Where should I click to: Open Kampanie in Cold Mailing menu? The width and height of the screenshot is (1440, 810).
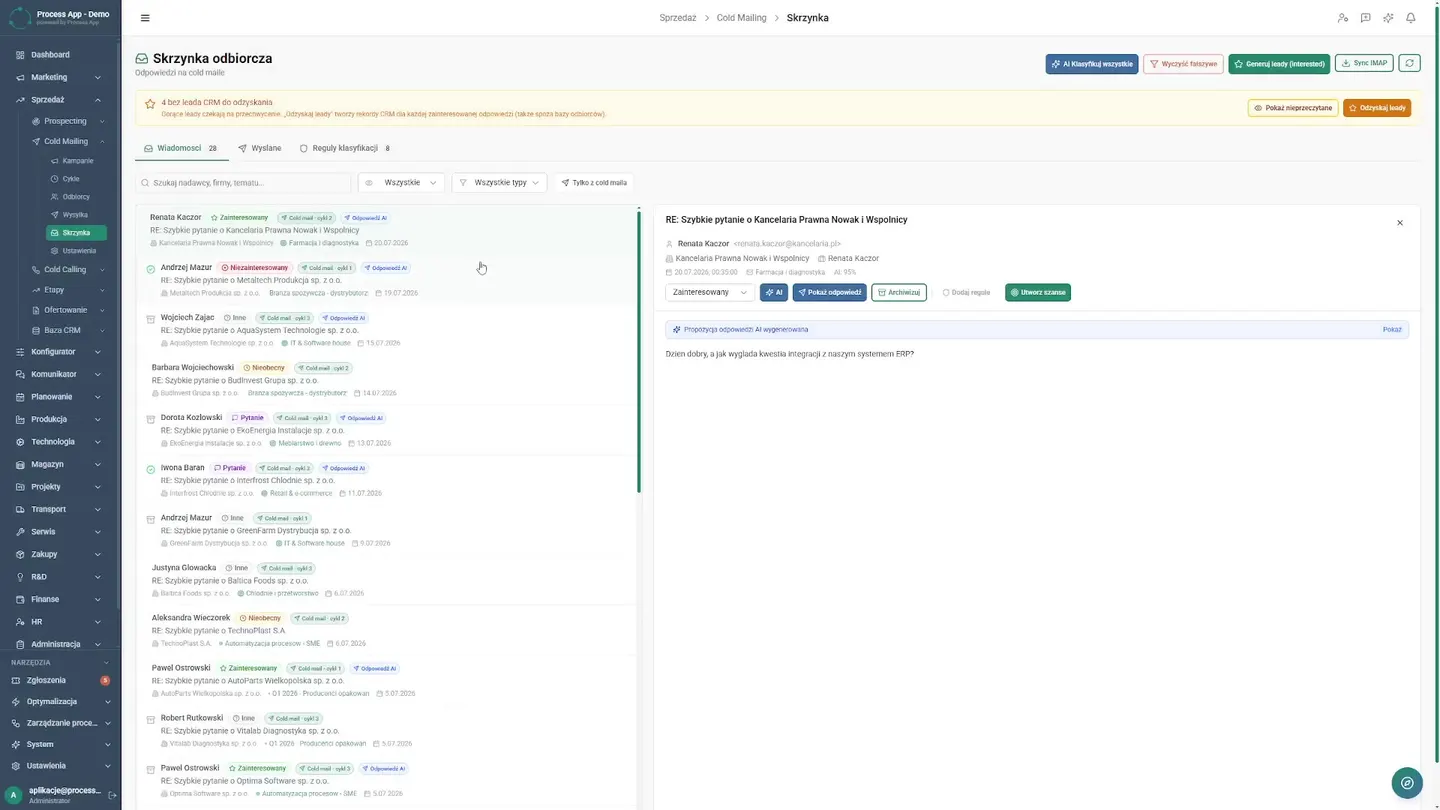pyautogui.click(x=77, y=161)
